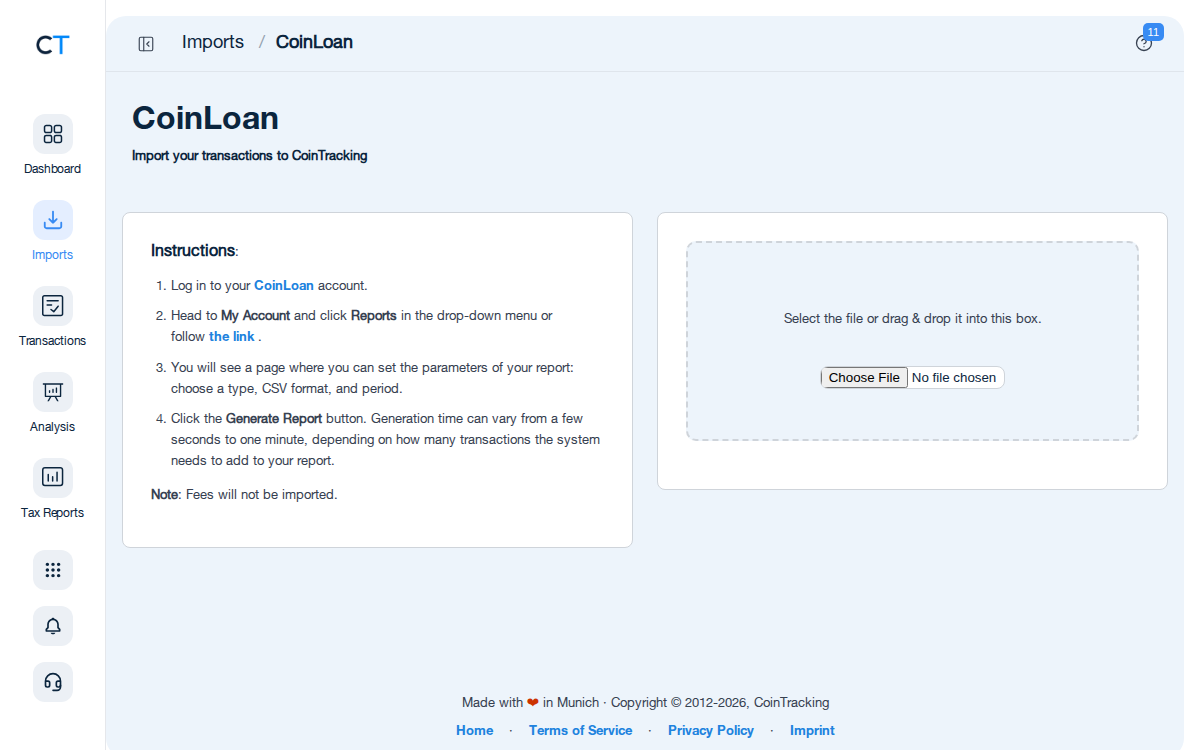1200x750 pixels.
Task: Click the Imports label in sidebar
Action: pos(53,255)
